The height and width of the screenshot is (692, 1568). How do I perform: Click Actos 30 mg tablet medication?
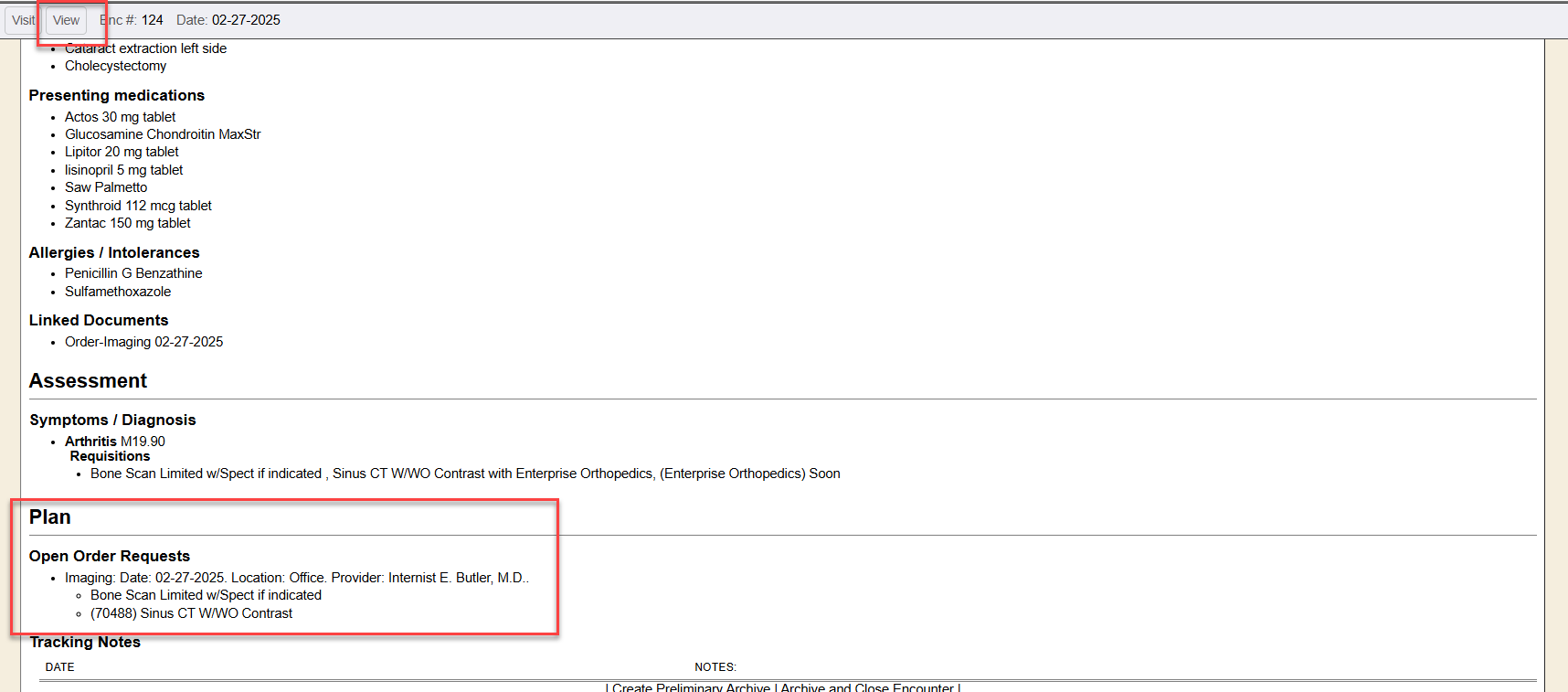coord(120,117)
